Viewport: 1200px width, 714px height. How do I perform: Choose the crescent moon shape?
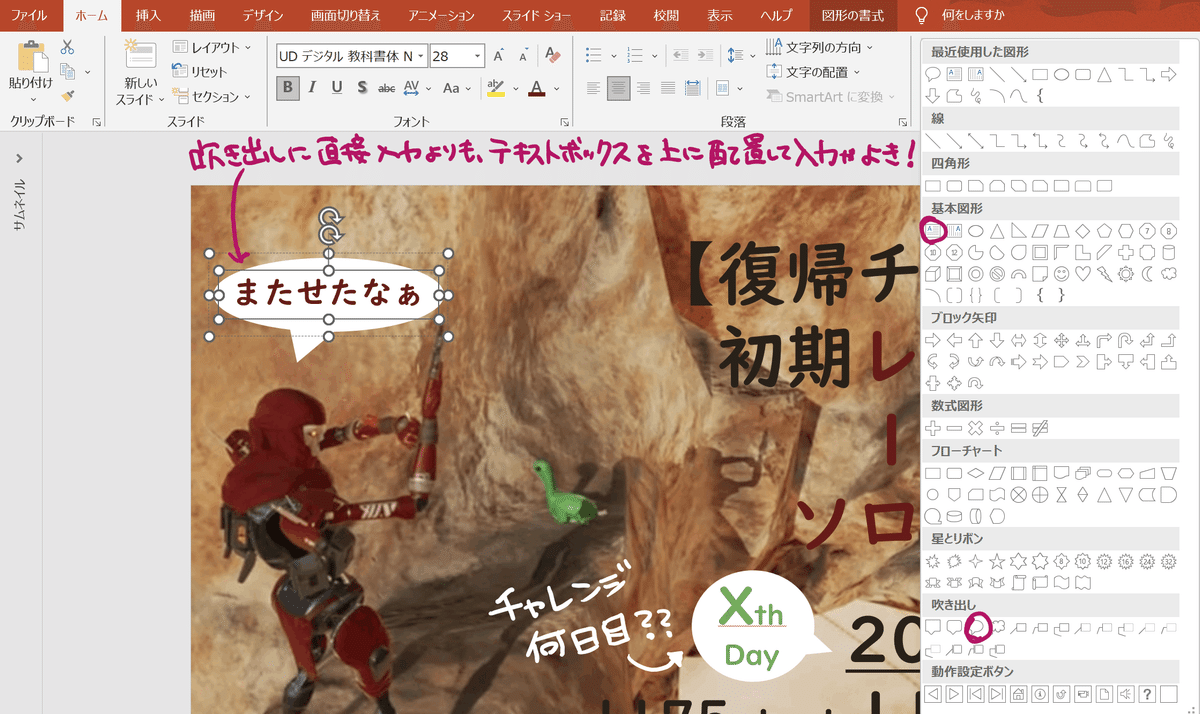[1147, 273]
